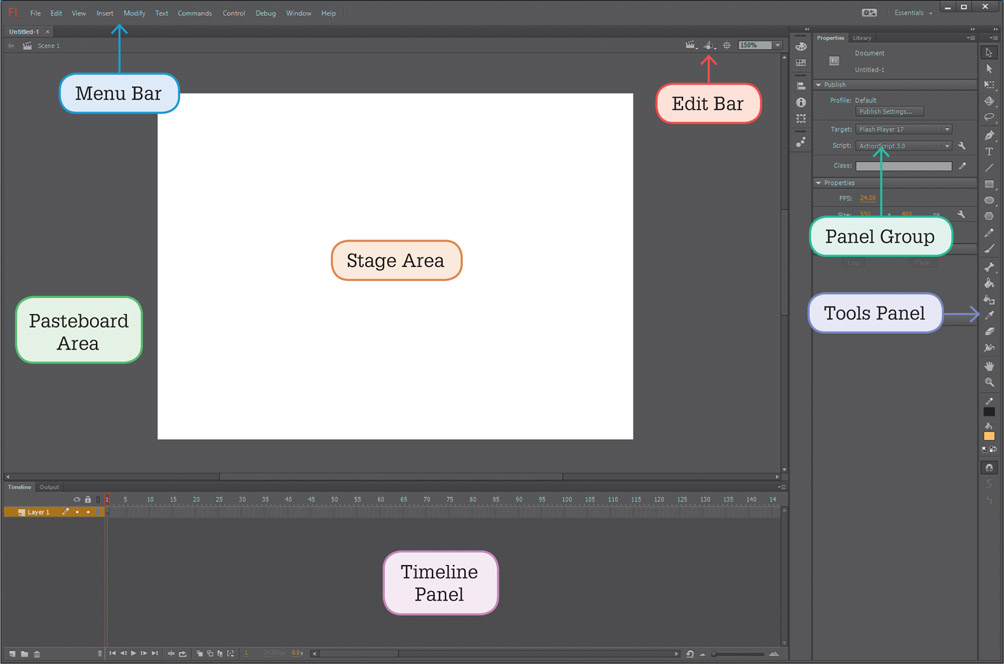Screen dimensions: 1004x664
Task: Click the Center Stage icon
Action: [727, 45]
